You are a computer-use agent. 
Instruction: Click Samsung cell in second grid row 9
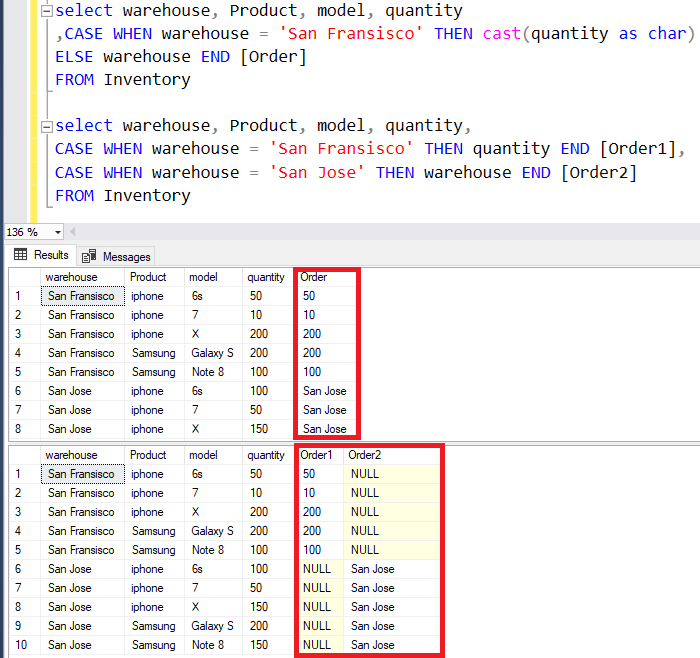pos(154,626)
